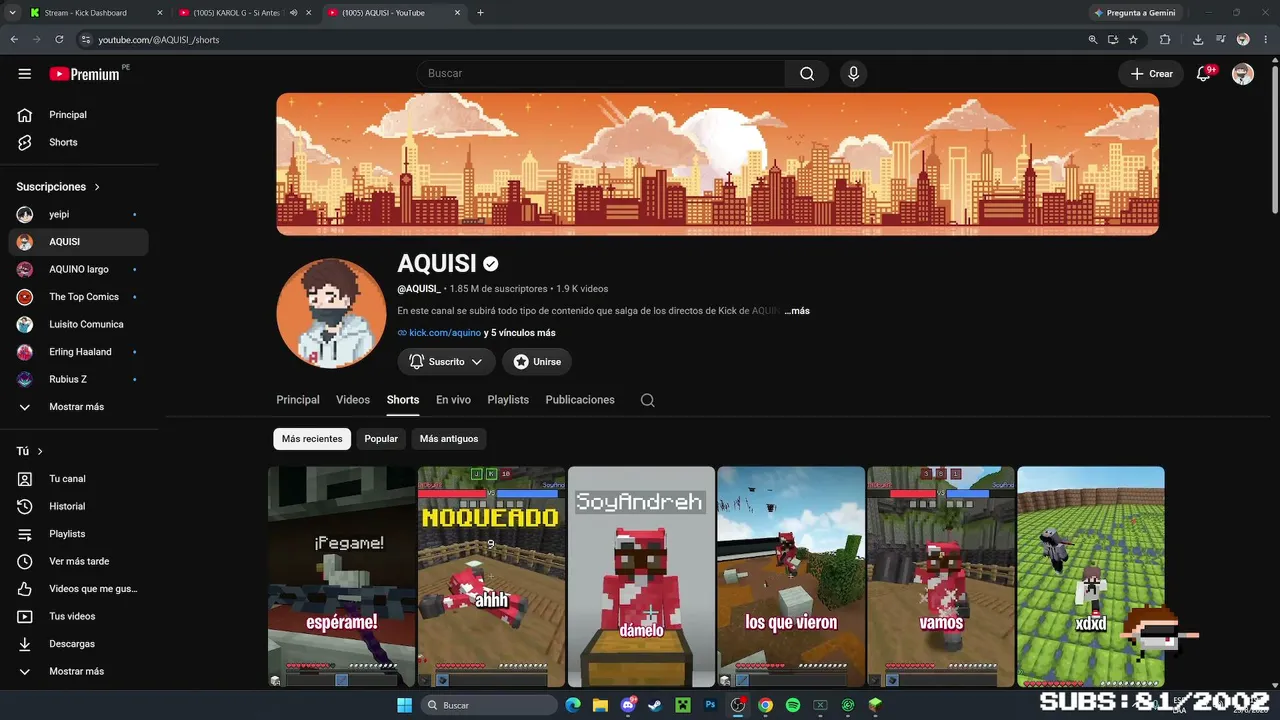
Task: Open Spotify from the taskbar
Action: [x=793, y=705]
